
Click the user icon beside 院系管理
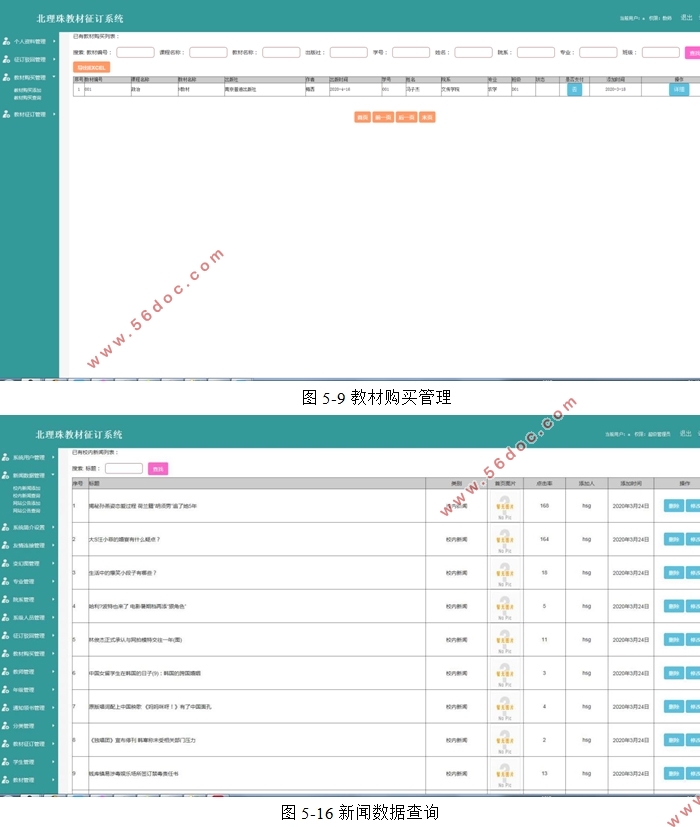pyautogui.click(x=6, y=599)
